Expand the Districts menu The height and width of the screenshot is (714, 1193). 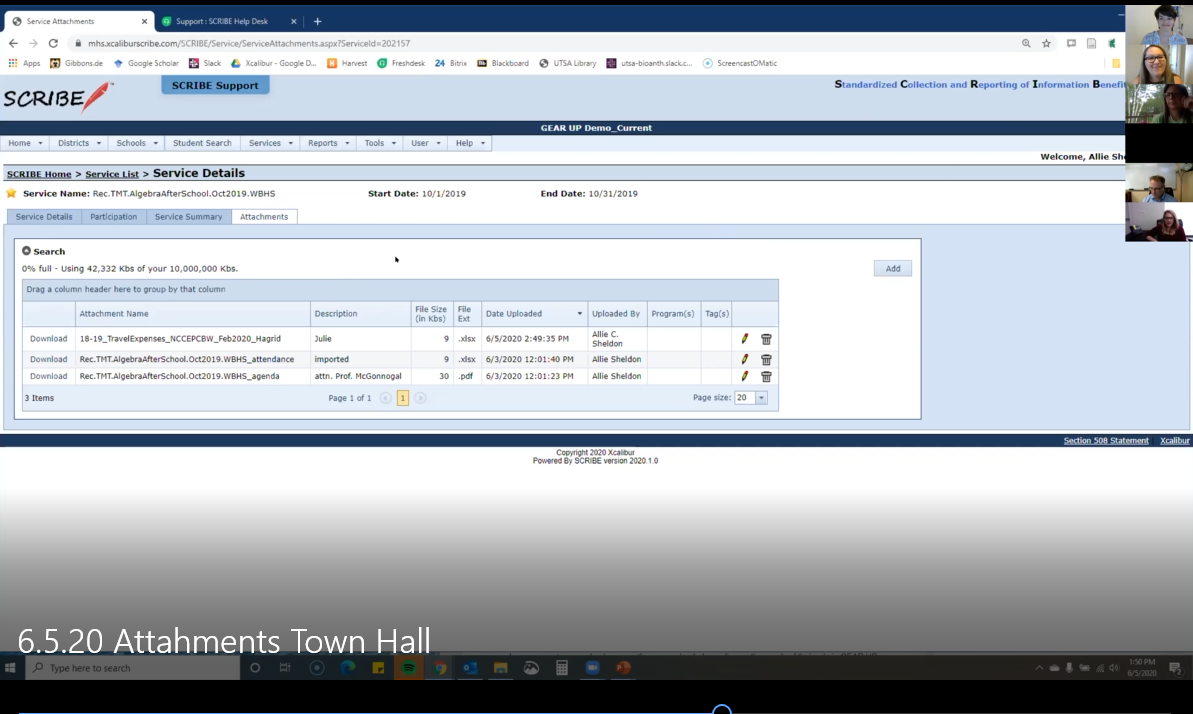coord(79,143)
